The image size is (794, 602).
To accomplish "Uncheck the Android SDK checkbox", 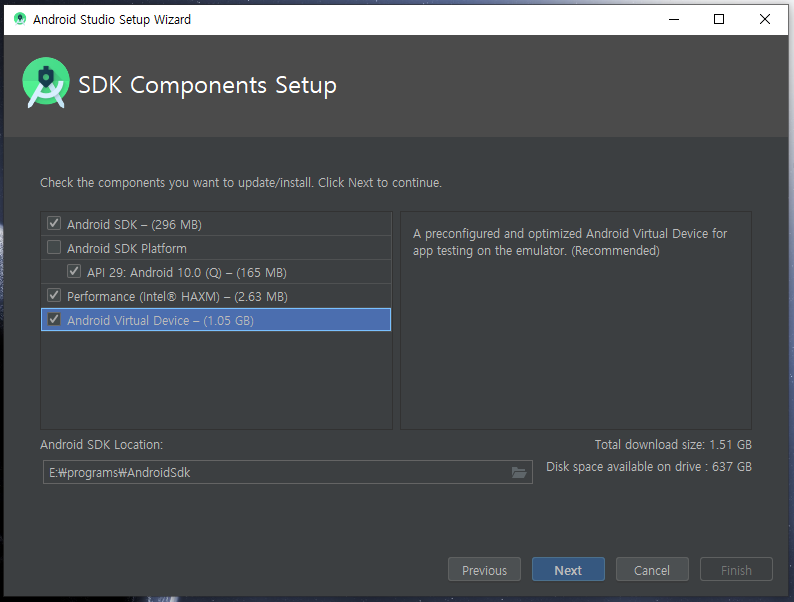I will point(54,223).
